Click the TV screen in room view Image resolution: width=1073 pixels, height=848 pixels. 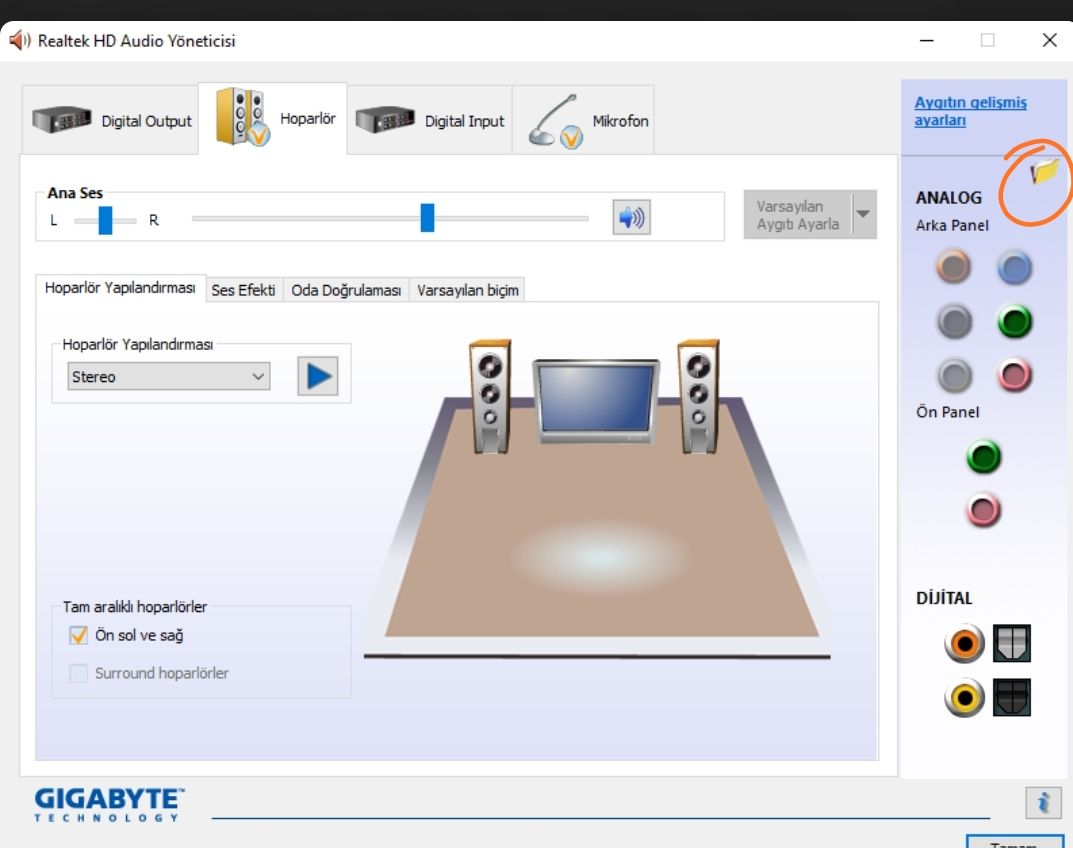coord(595,400)
